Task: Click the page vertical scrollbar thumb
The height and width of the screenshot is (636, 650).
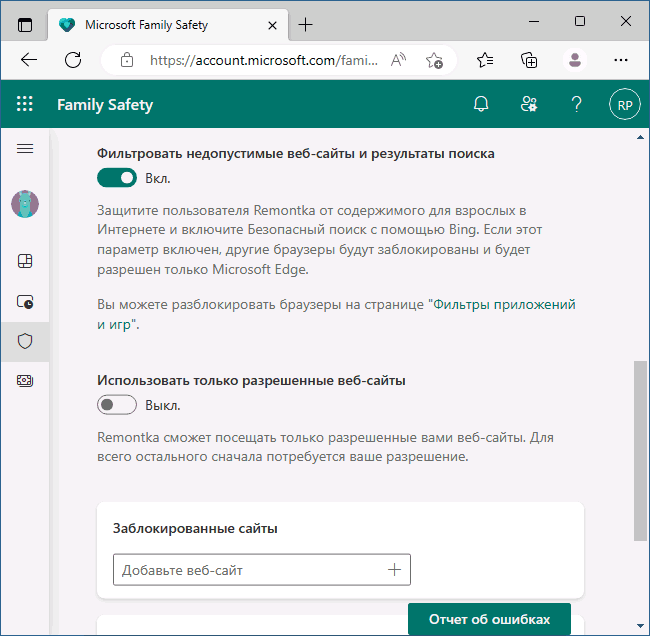Action: pos(640,451)
